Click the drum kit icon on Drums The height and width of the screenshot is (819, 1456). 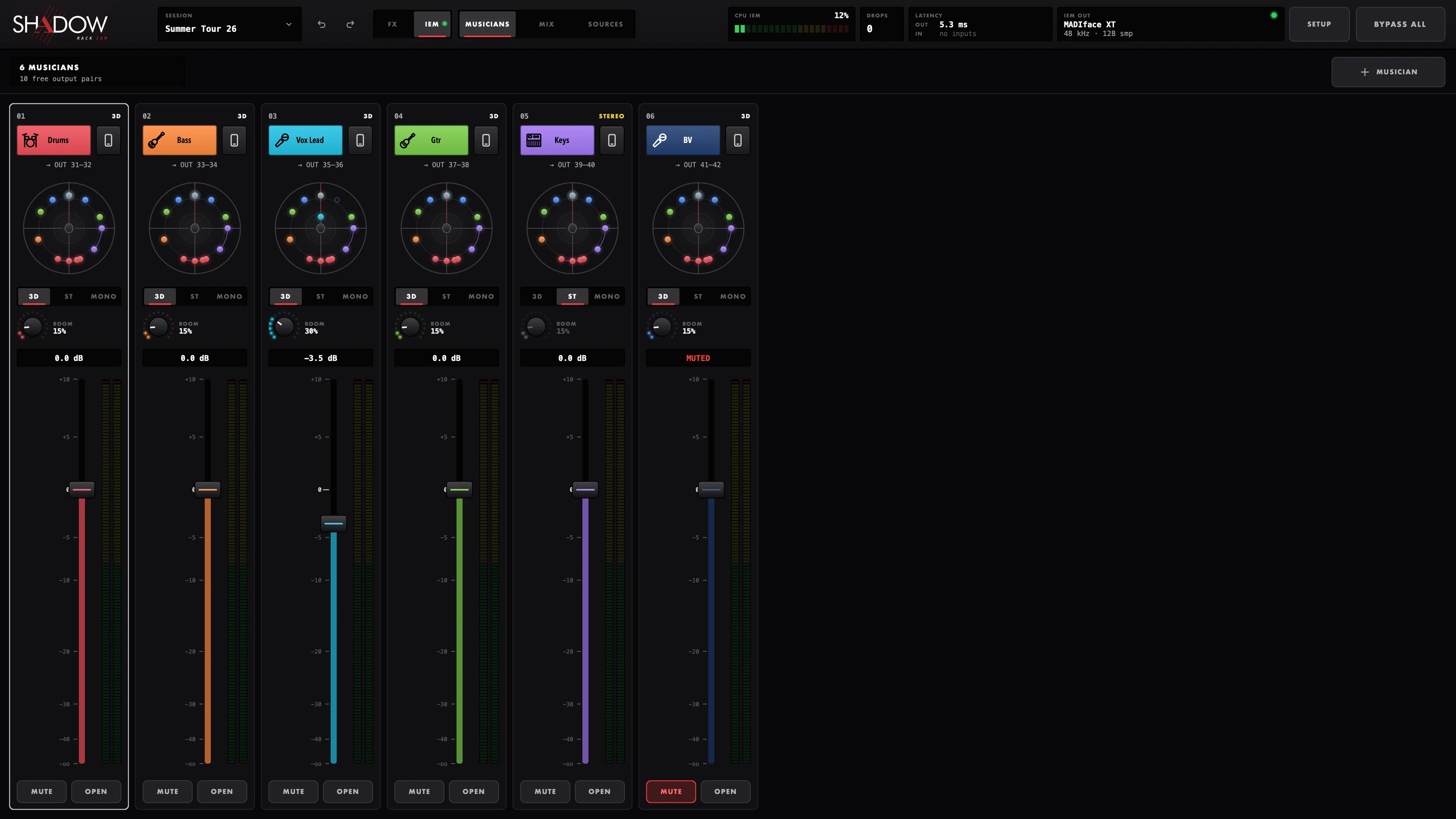(30, 140)
